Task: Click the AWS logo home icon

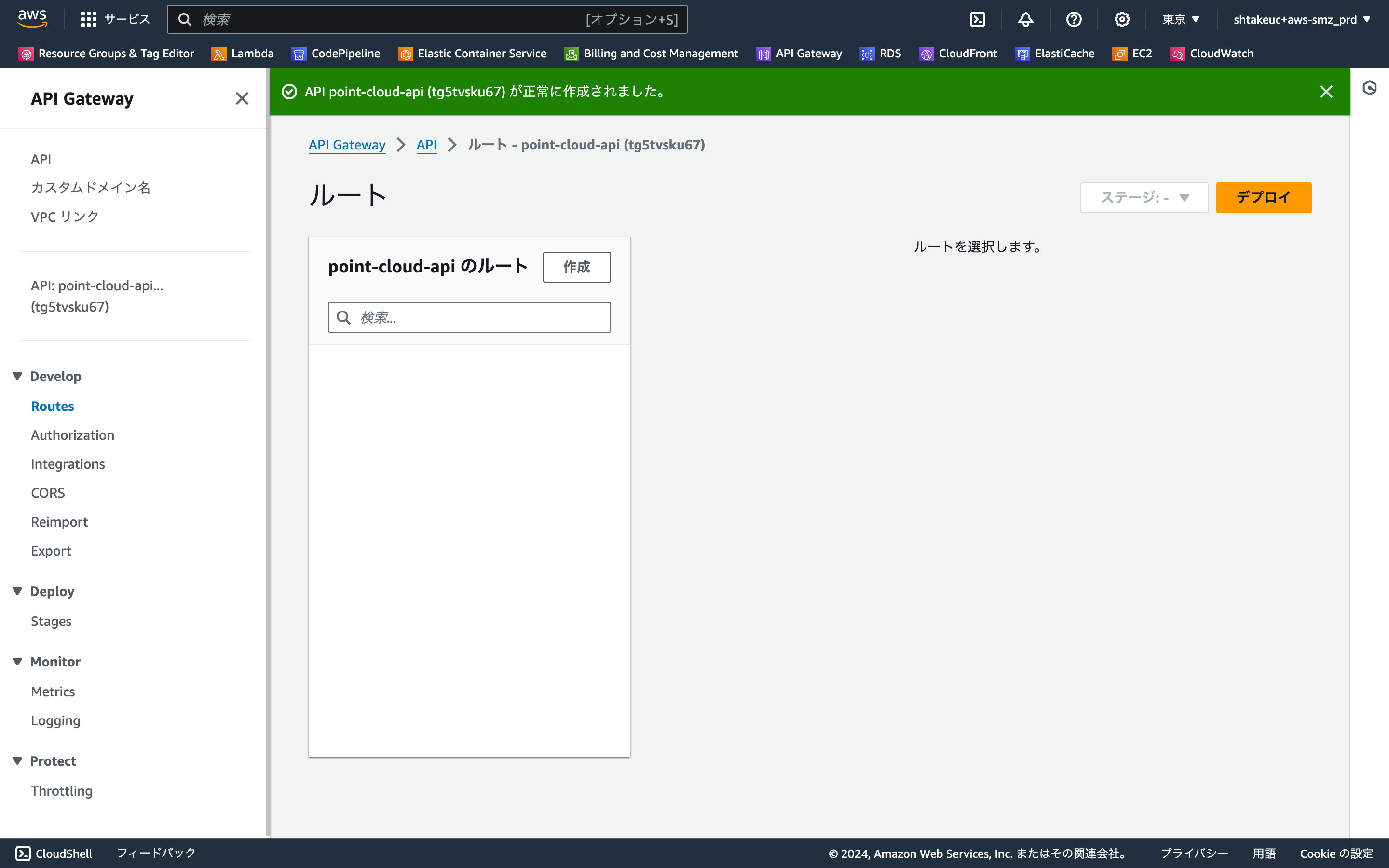Action: (32, 19)
